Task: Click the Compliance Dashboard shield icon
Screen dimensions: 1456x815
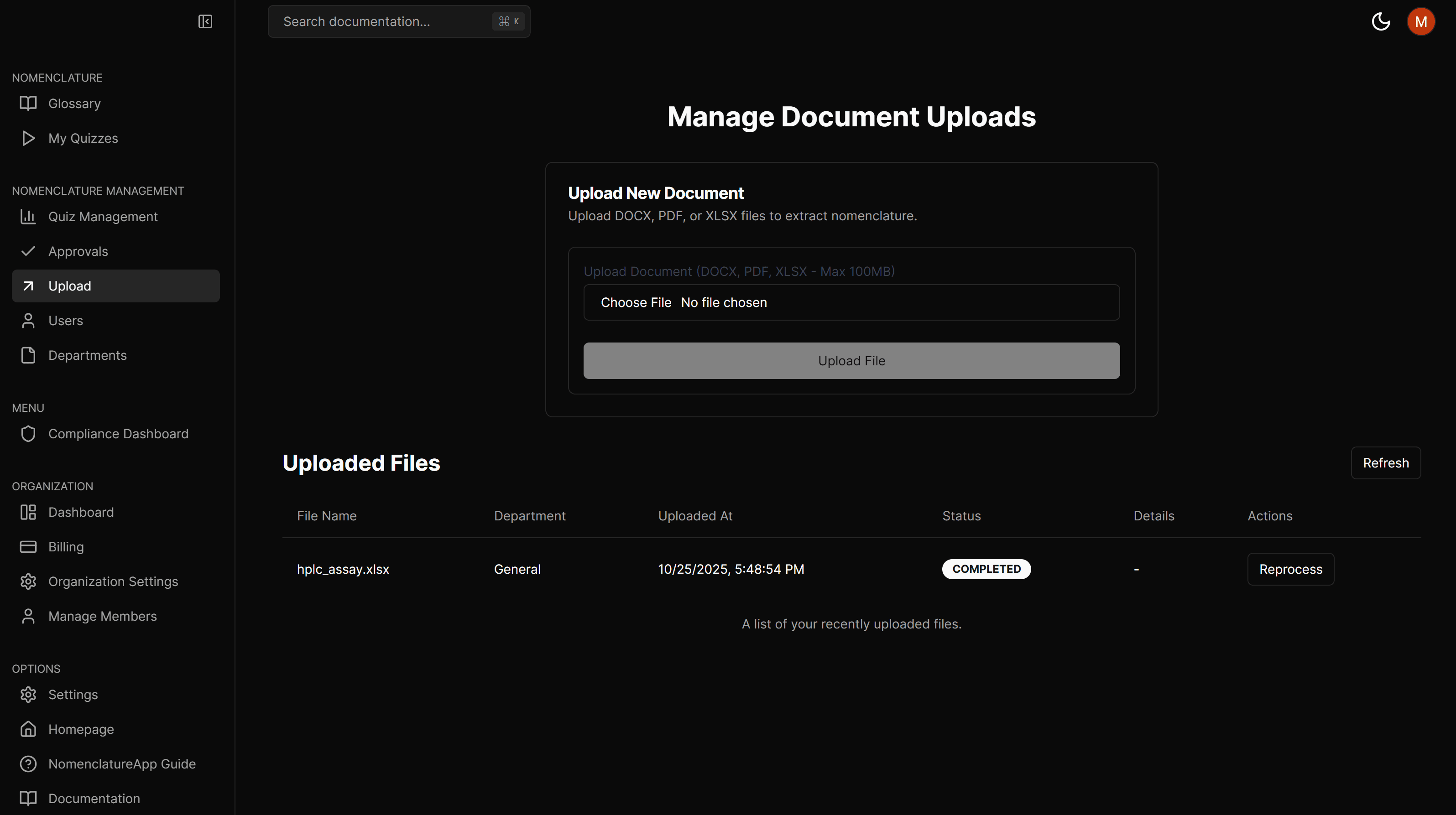Action: tap(28, 434)
